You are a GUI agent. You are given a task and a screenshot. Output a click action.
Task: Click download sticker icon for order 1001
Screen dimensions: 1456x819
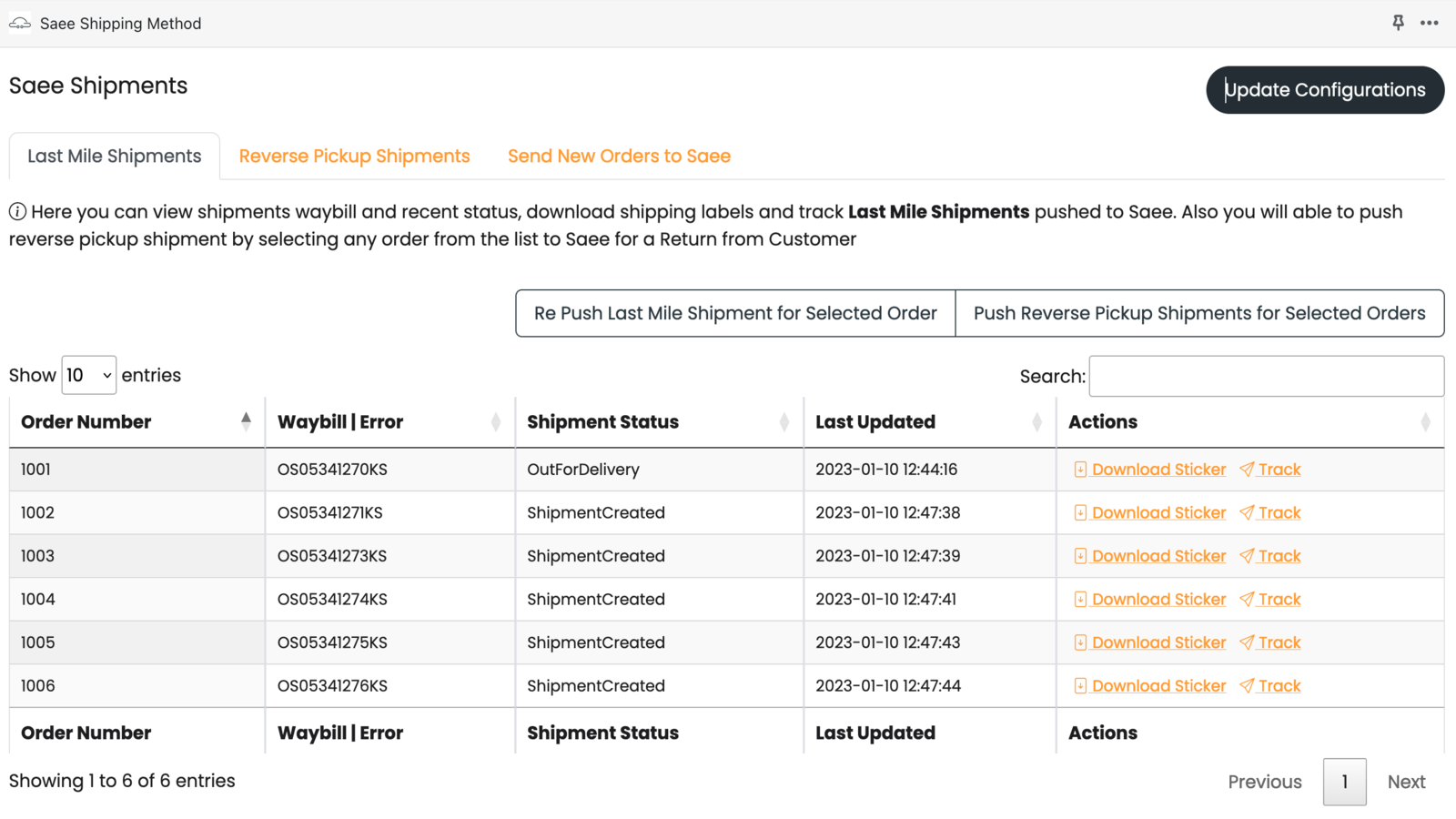point(1080,470)
